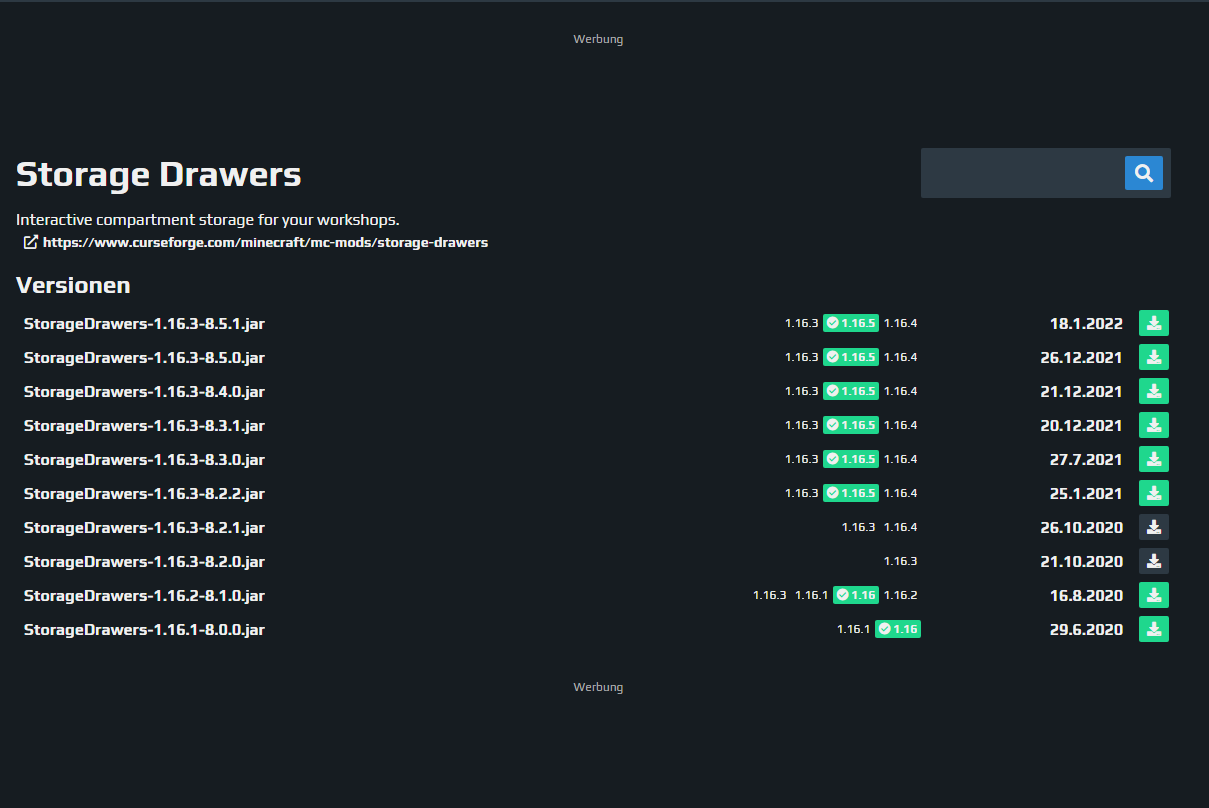This screenshot has height=808, width=1209.
Task: Click the Versionen section heading
Action: [73, 285]
